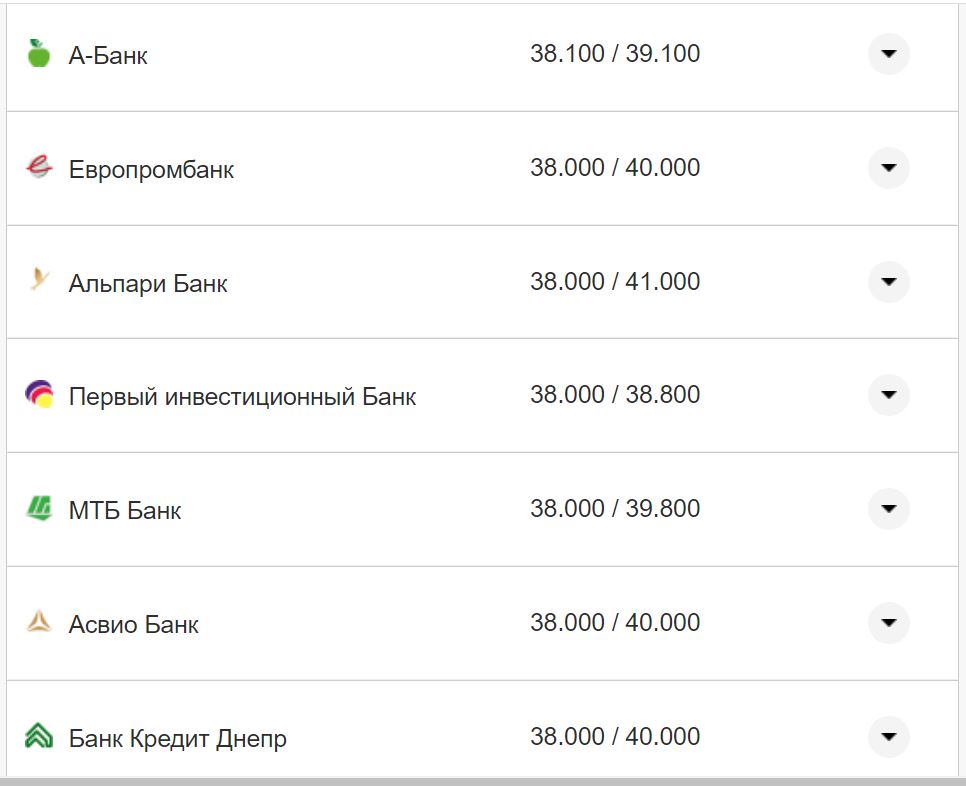The width and height of the screenshot is (966, 786).
Task: Select the Европромбанк bank name
Action: click(x=151, y=170)
